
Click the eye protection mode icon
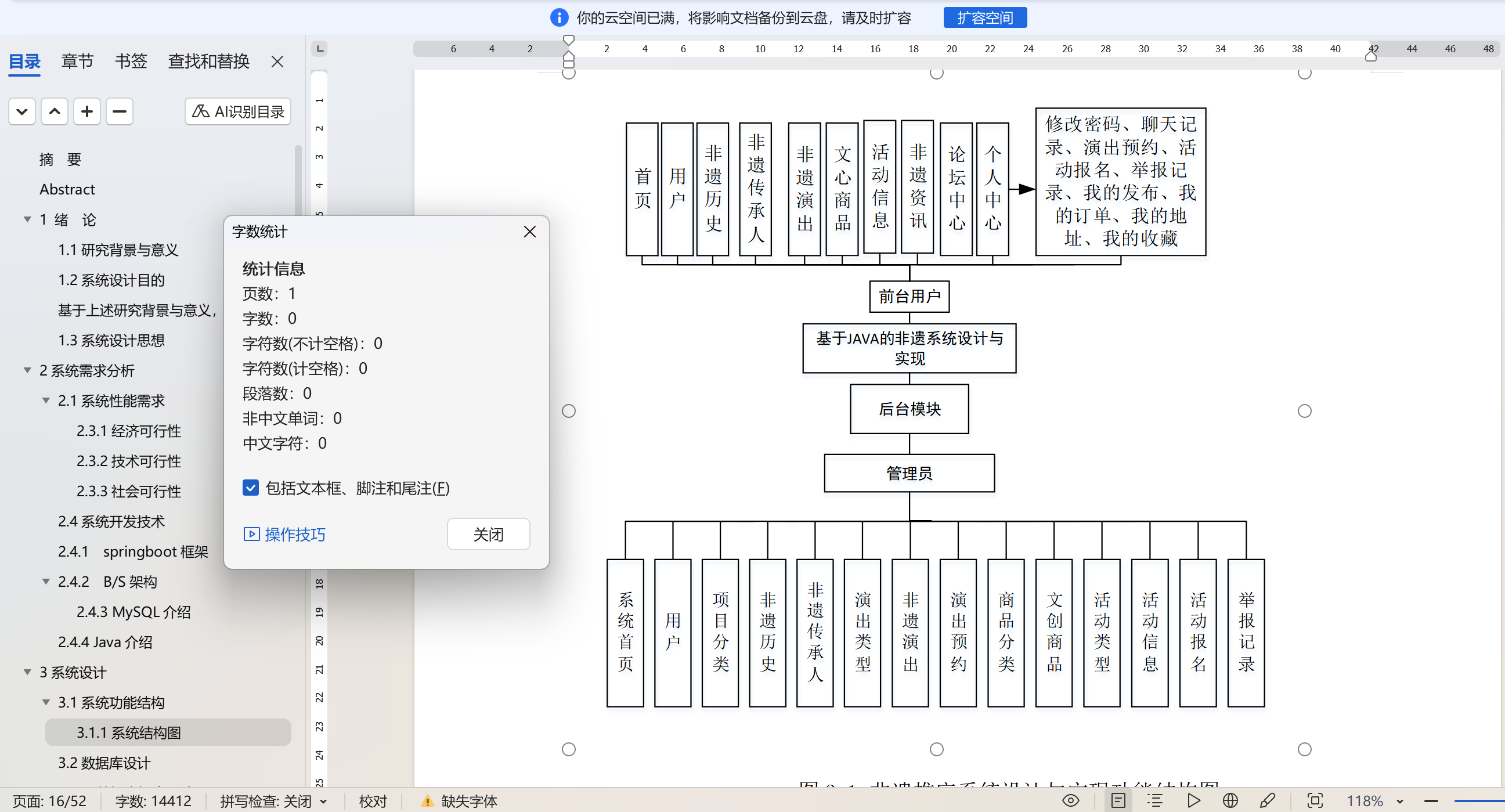pos(1070,800)
